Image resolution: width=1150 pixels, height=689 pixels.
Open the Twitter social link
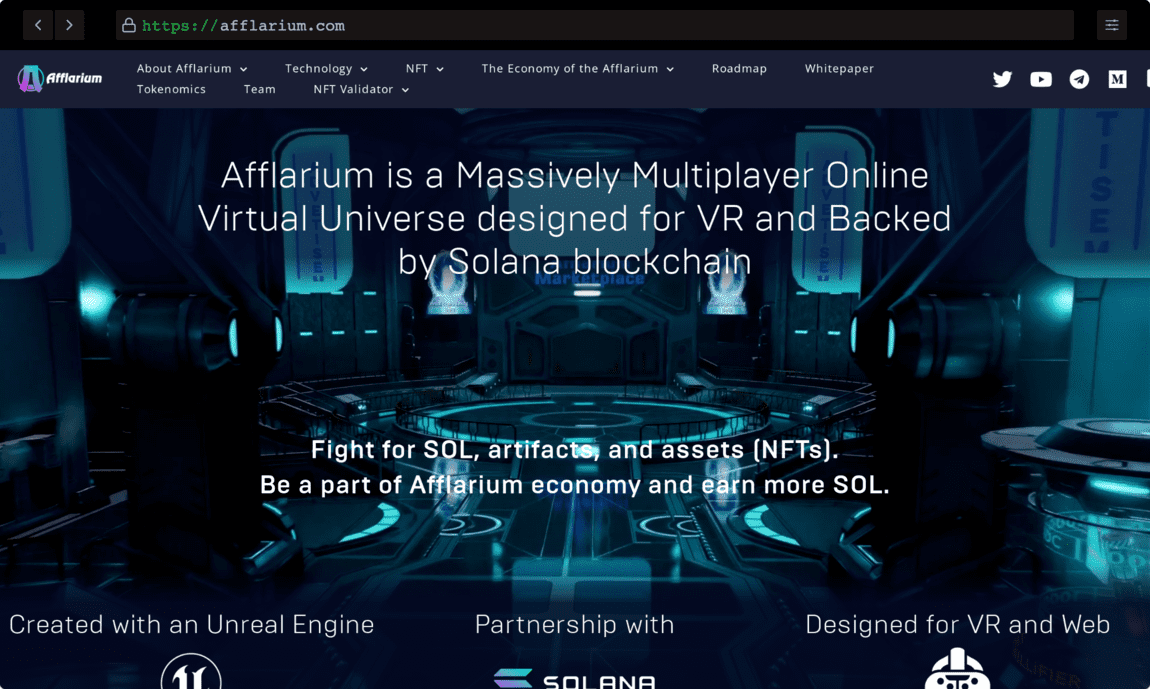(x=1002, y=79)
